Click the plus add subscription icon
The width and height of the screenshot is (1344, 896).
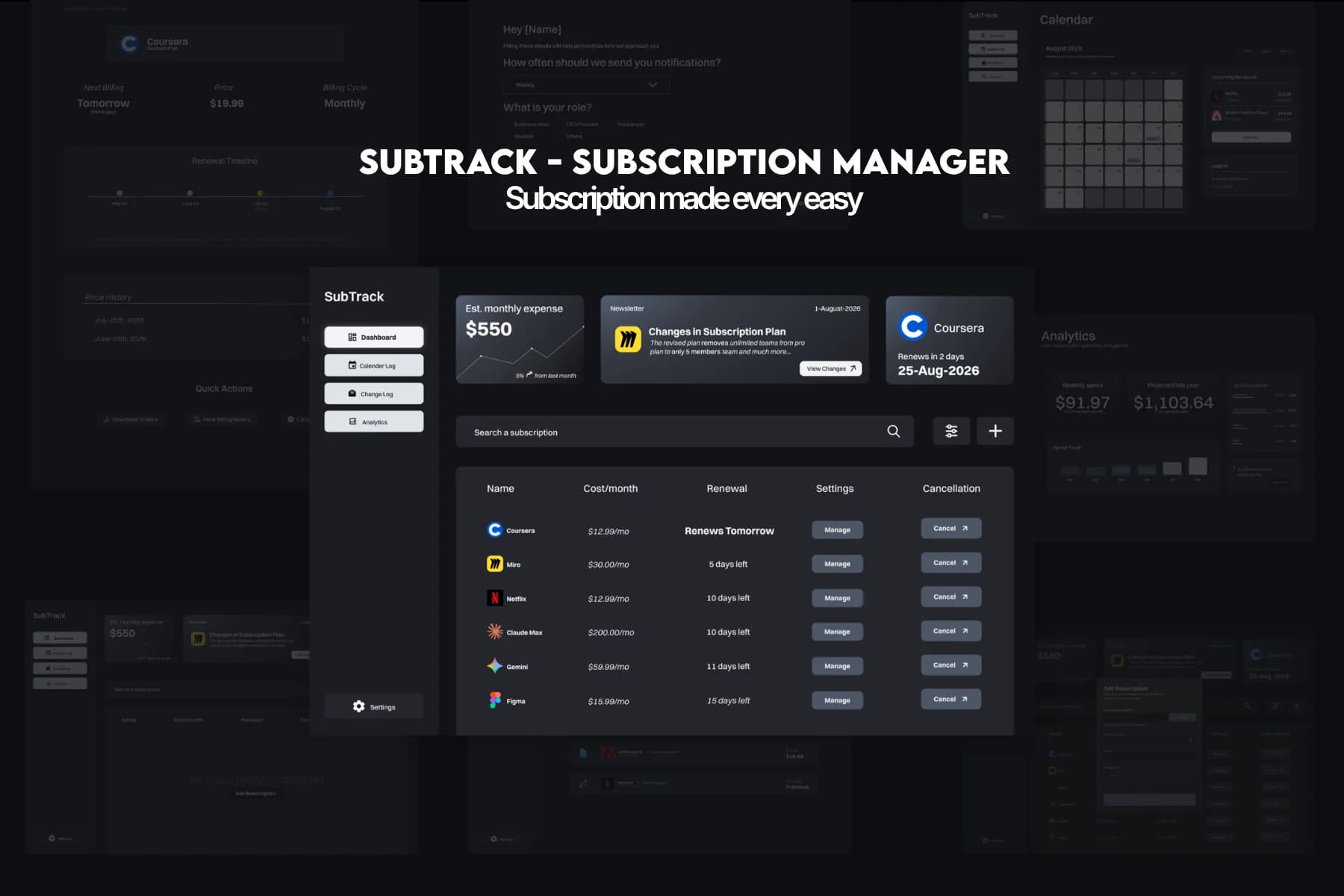tap(995, 431)
